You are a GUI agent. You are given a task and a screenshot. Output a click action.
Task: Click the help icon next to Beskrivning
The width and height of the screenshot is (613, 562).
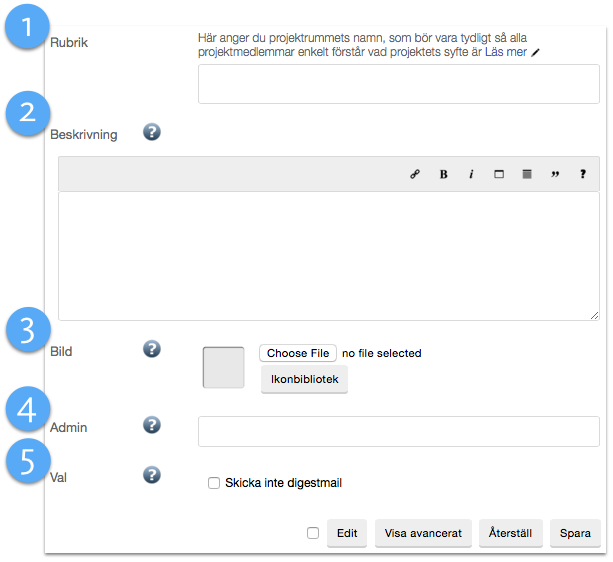tap(152, 132)
